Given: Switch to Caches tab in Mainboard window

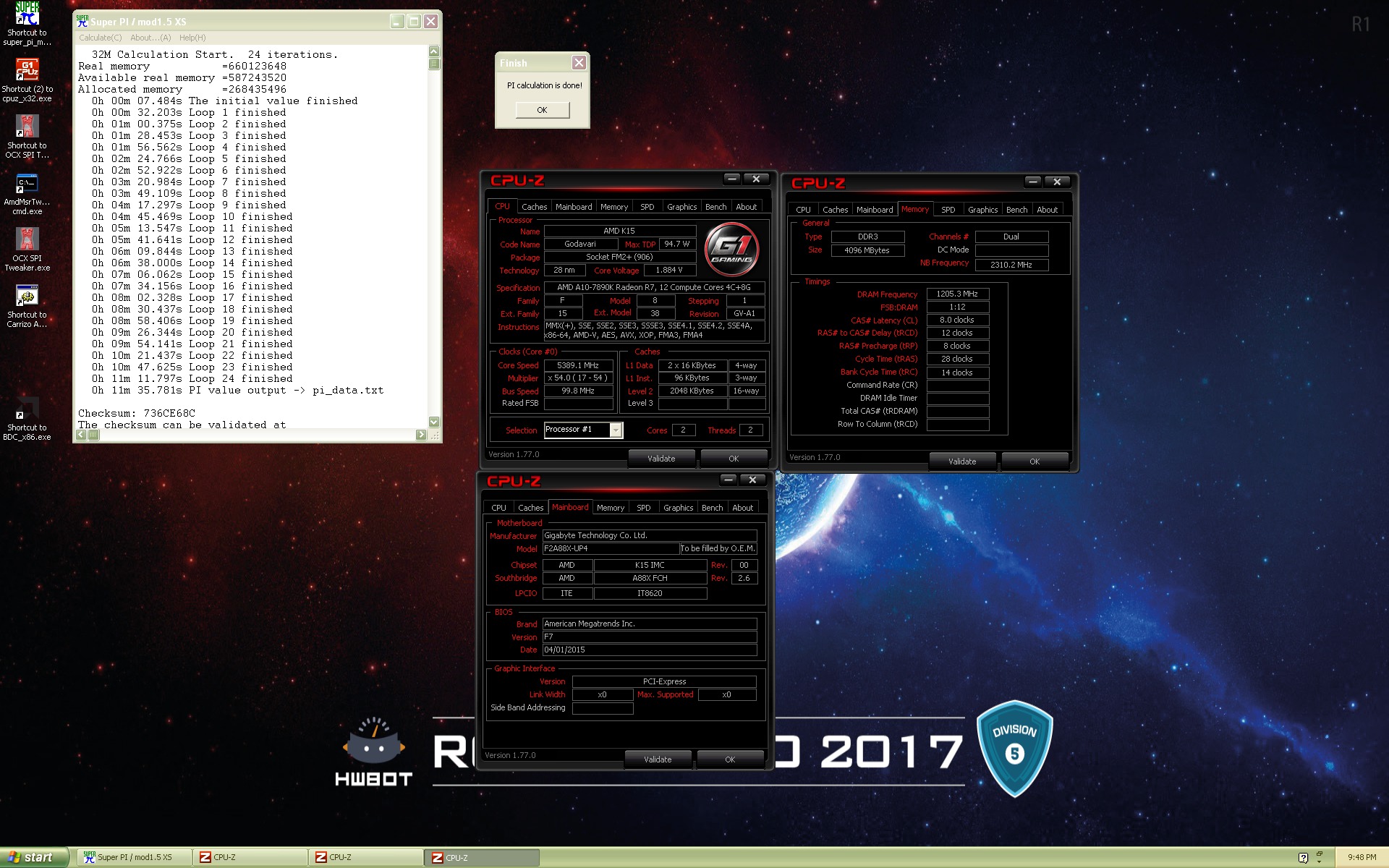Looking at the screenshot, I should click(x=530, y=508).
